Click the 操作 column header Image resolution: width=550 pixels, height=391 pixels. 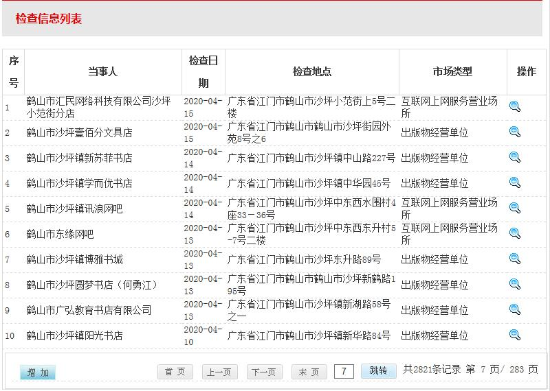(526, 72)
